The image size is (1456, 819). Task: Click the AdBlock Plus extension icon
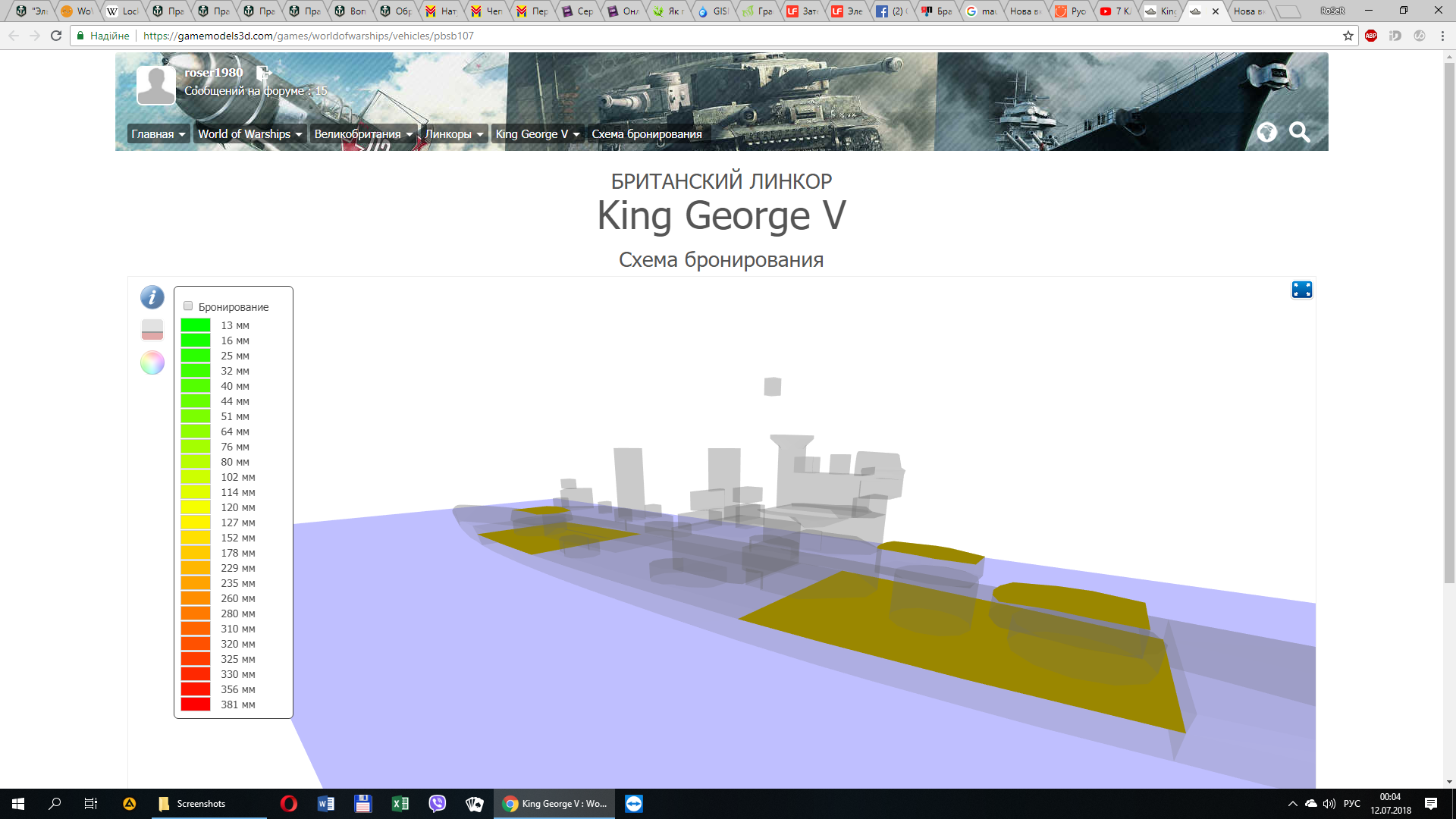[x=1371, y=36]
